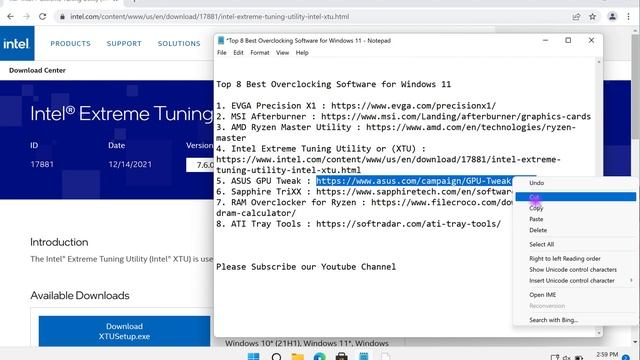This screenshot has width=640, height=360.
Task: Click the Sapphire TriXX line
Action: [364, 192]
